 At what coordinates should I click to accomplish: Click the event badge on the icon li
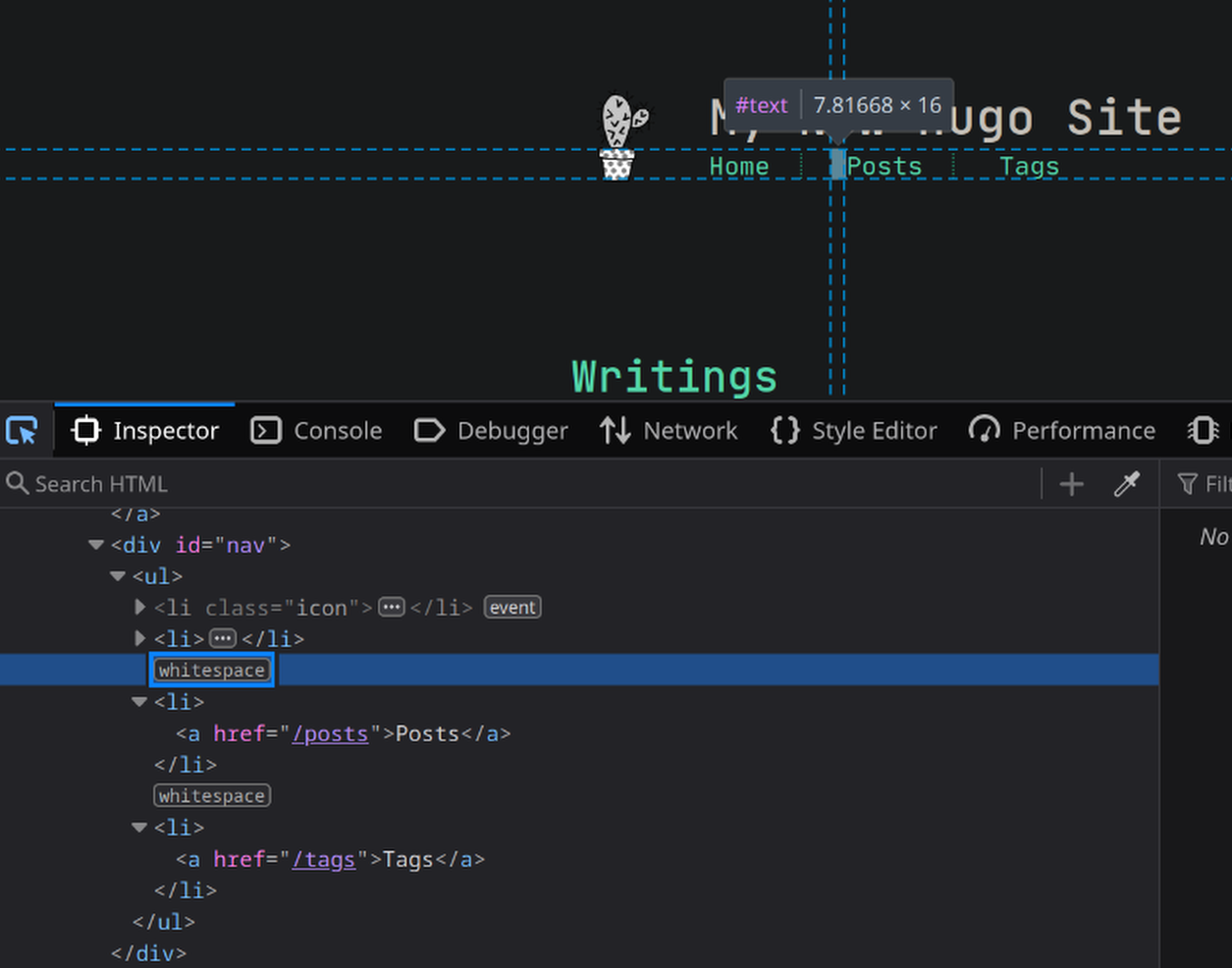coord(511,607)
